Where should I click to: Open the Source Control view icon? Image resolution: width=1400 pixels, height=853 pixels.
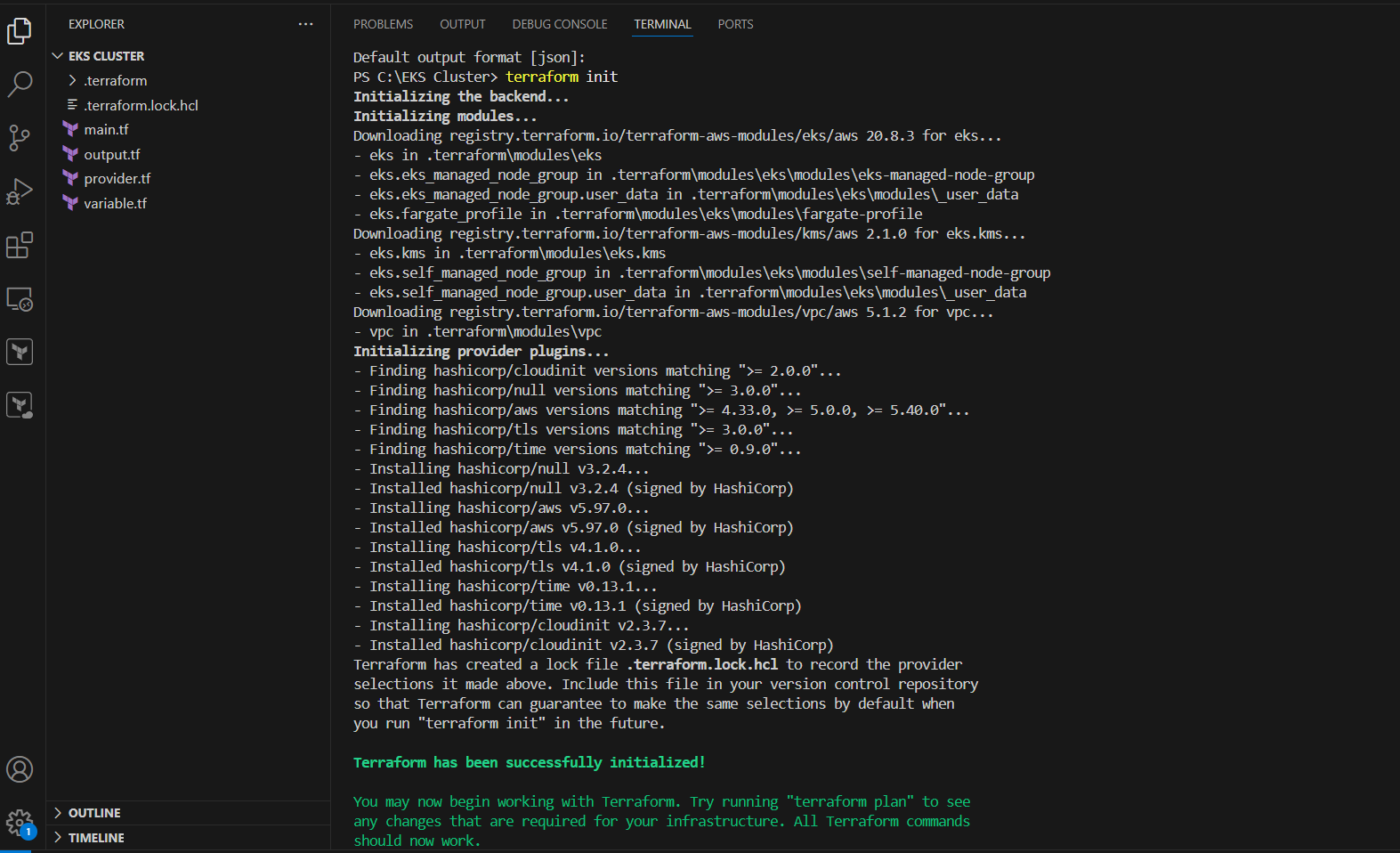20,138
